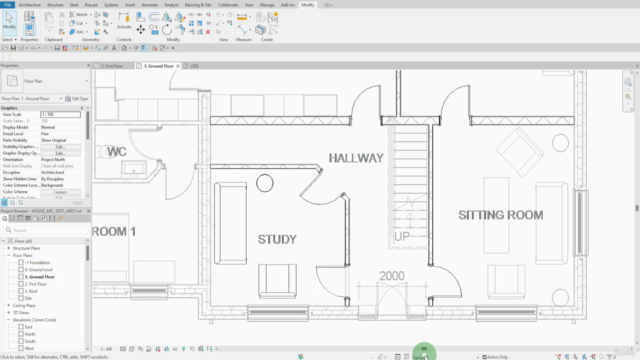Click the Project Browser home icon

(4, 218)
